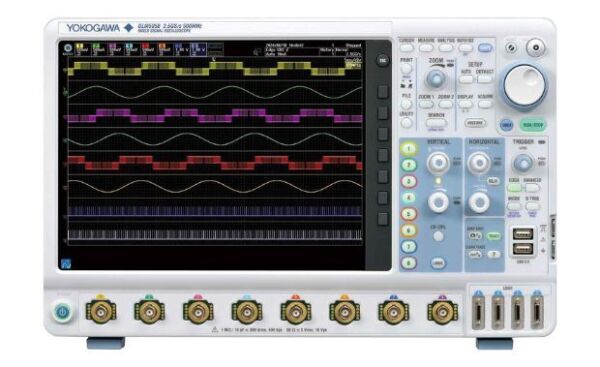Hit the ESC key beside the display

[x=382, y=60]
